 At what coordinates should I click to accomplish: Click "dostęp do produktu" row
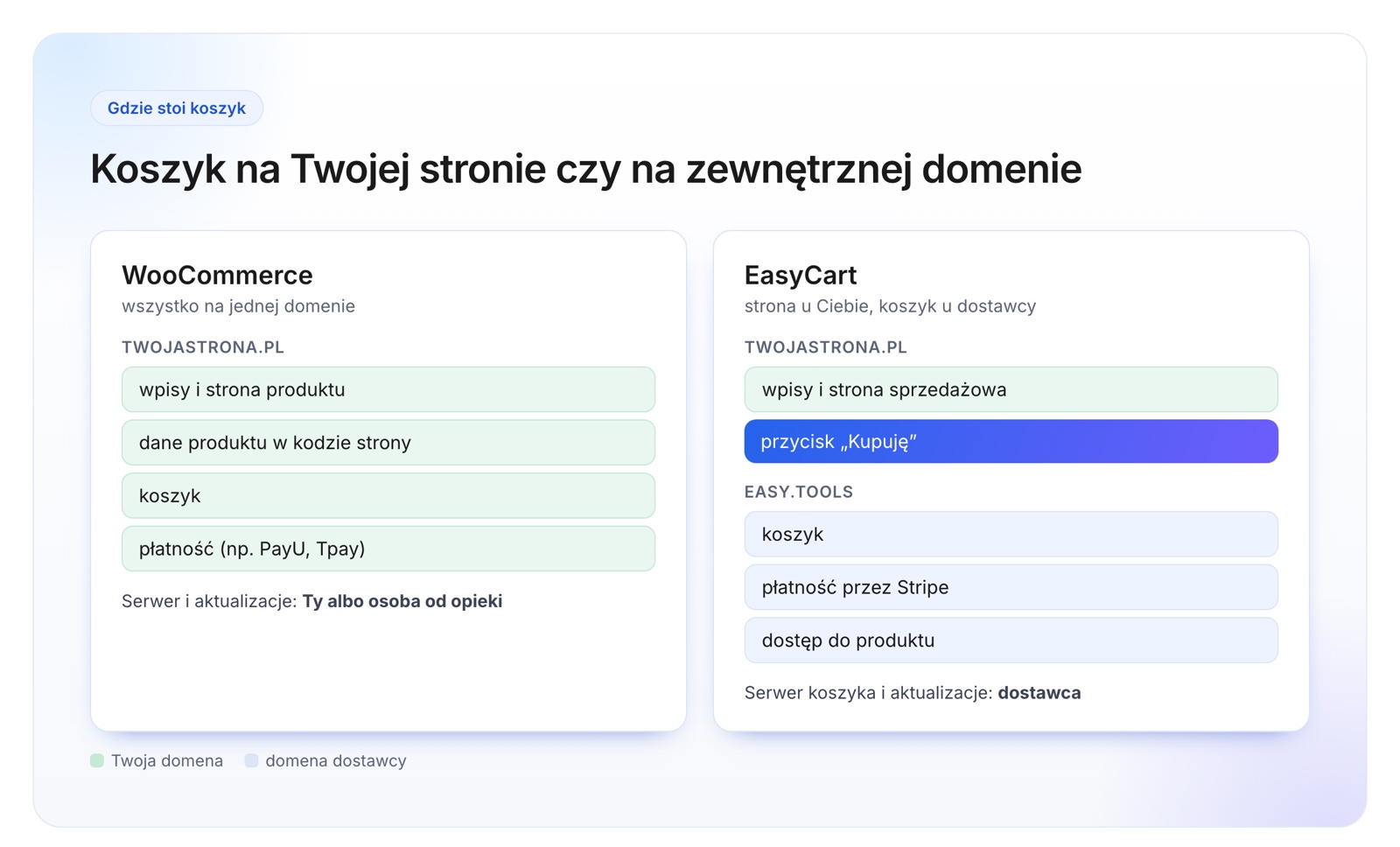pyautogui.click(x=1011, y=640)
